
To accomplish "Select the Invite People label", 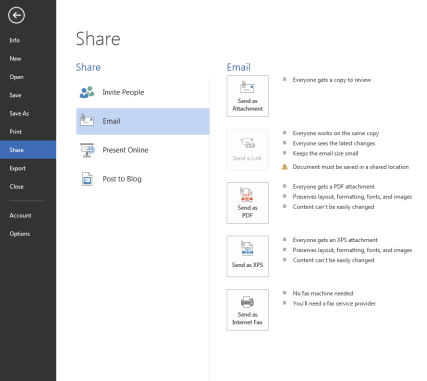I will (x=123, y=92).
